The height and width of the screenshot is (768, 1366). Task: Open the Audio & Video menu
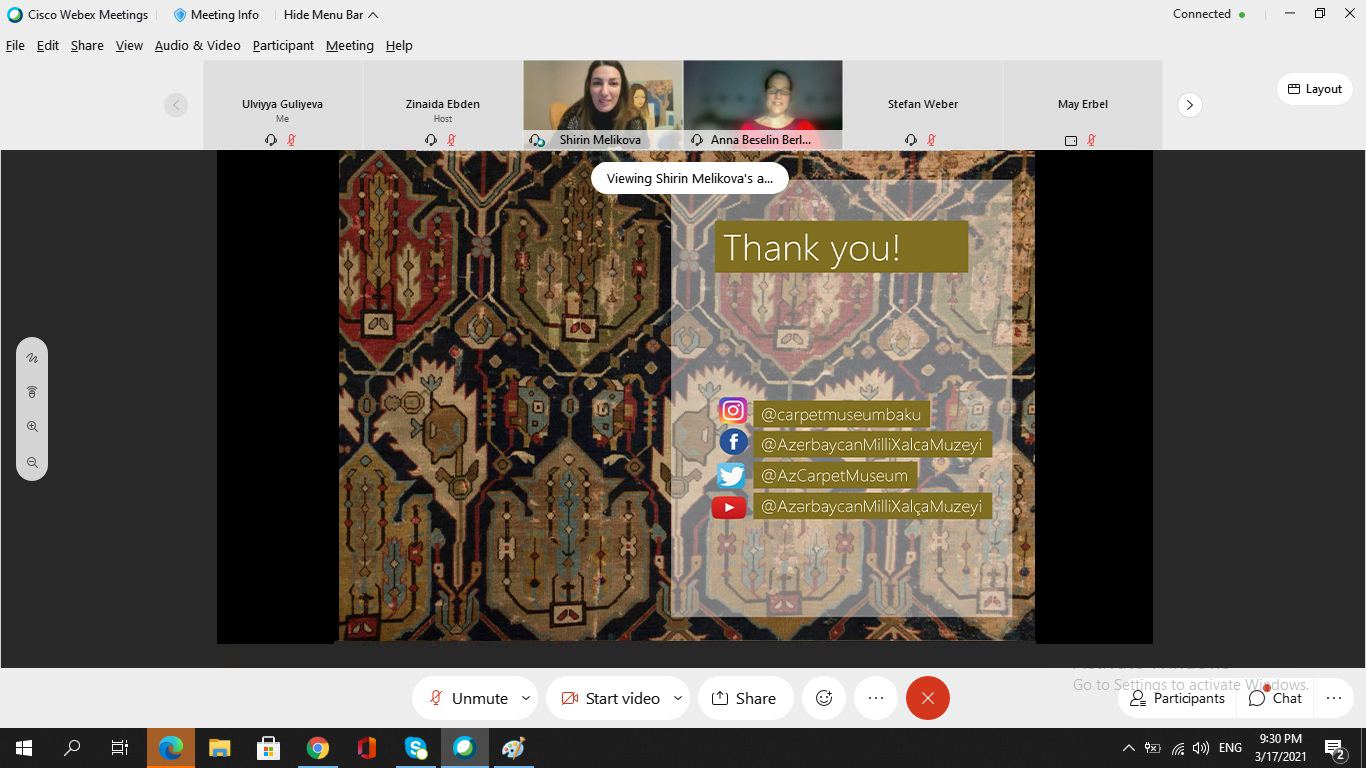(197, 45)
